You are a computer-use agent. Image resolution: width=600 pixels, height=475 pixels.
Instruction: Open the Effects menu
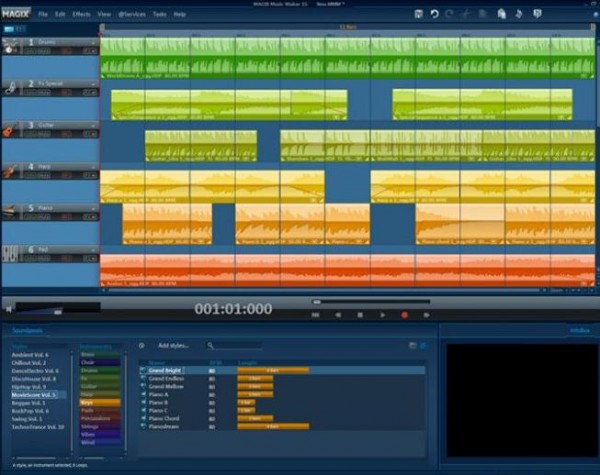(81, 15)
